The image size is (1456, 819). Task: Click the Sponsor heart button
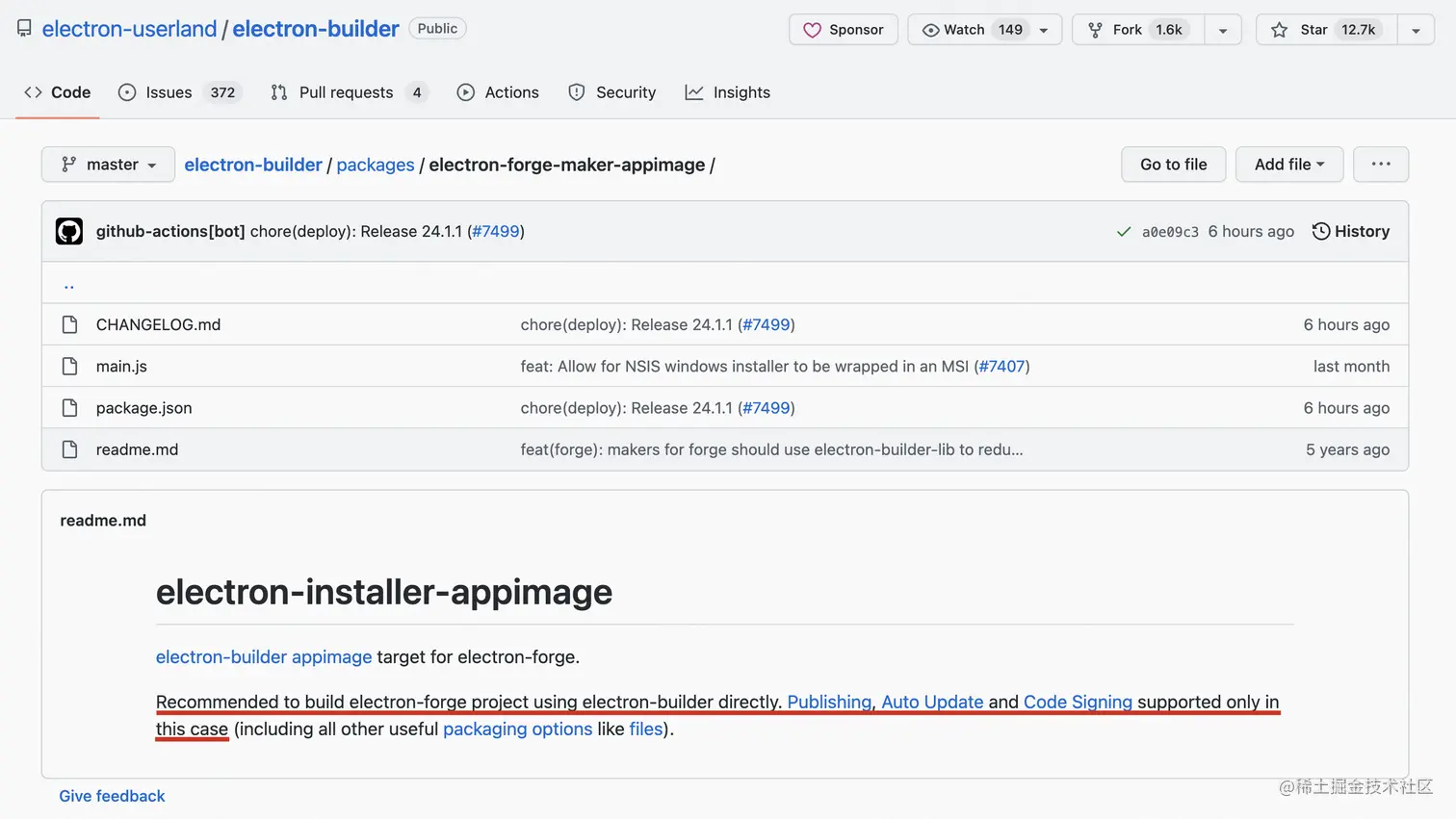844,30
